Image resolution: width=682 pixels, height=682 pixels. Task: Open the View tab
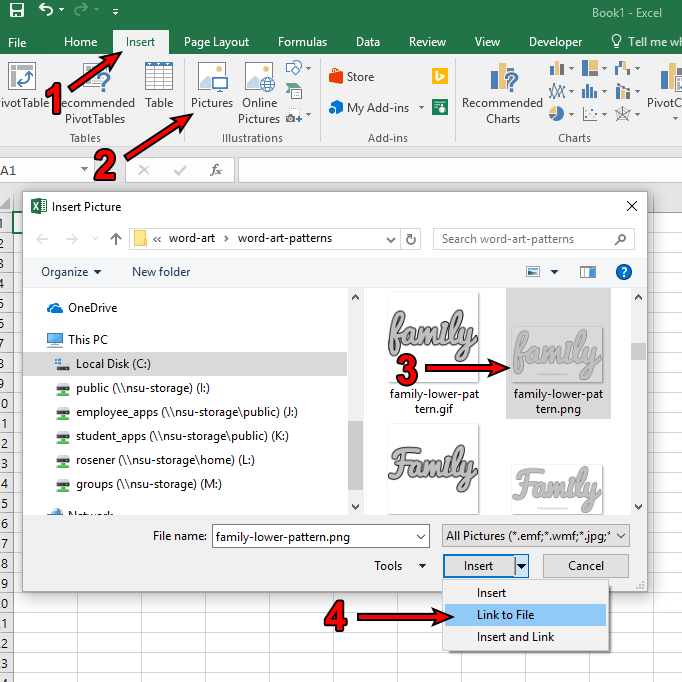coord(487,42)
